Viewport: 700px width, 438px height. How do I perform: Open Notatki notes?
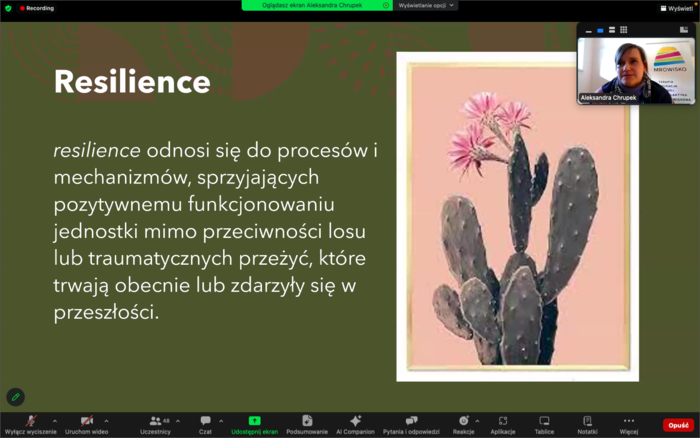click(587, 424)
